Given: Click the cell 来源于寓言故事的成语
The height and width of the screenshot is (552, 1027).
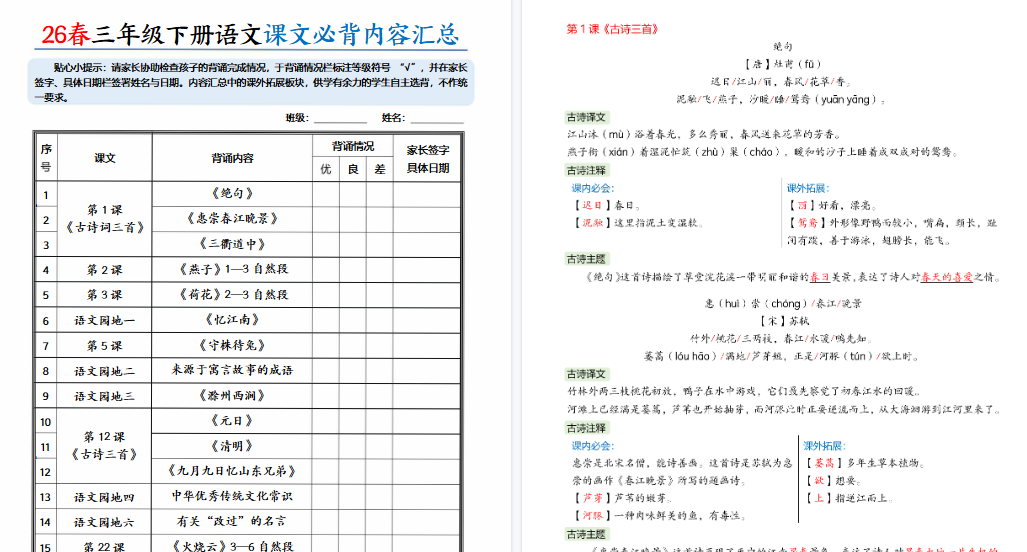Looking at the screenshot, I should tap(232, 370).
